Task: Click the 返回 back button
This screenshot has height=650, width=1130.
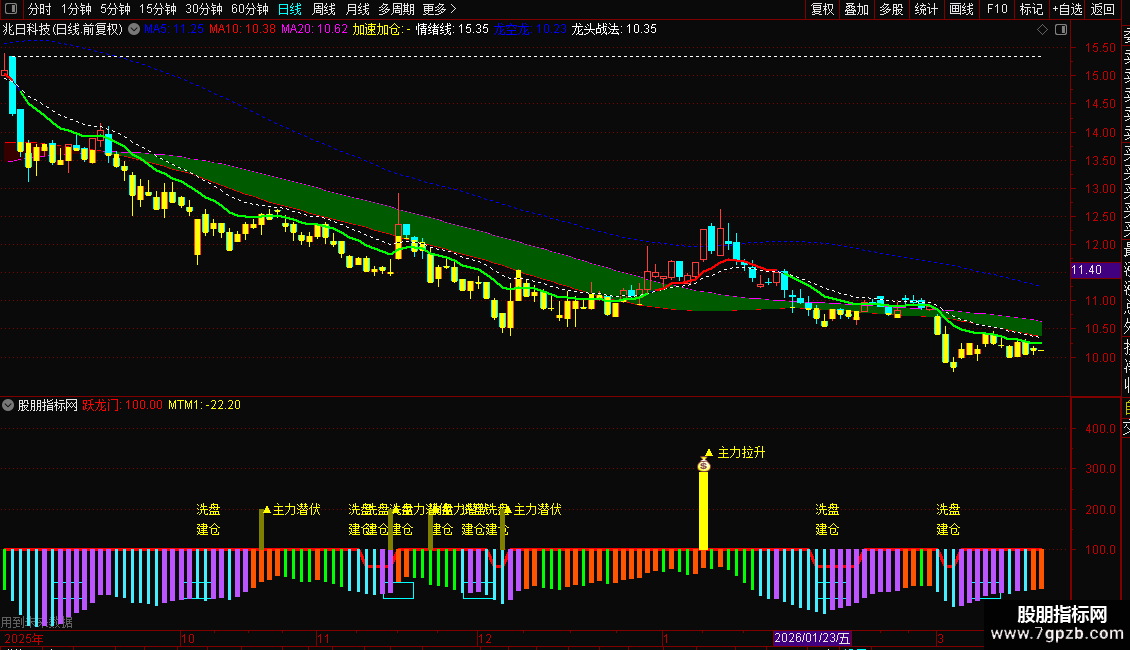Action: pyautogui.click(x=1103, y=9)
